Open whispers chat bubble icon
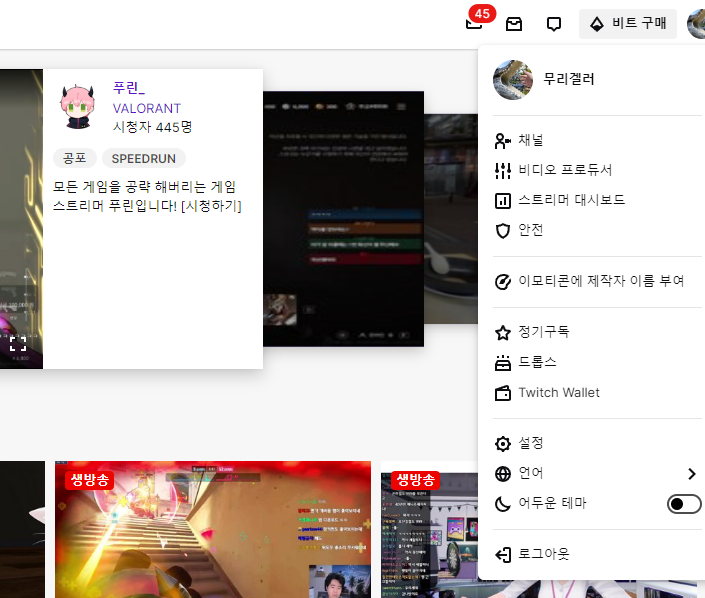 click(x=553, y=24)
